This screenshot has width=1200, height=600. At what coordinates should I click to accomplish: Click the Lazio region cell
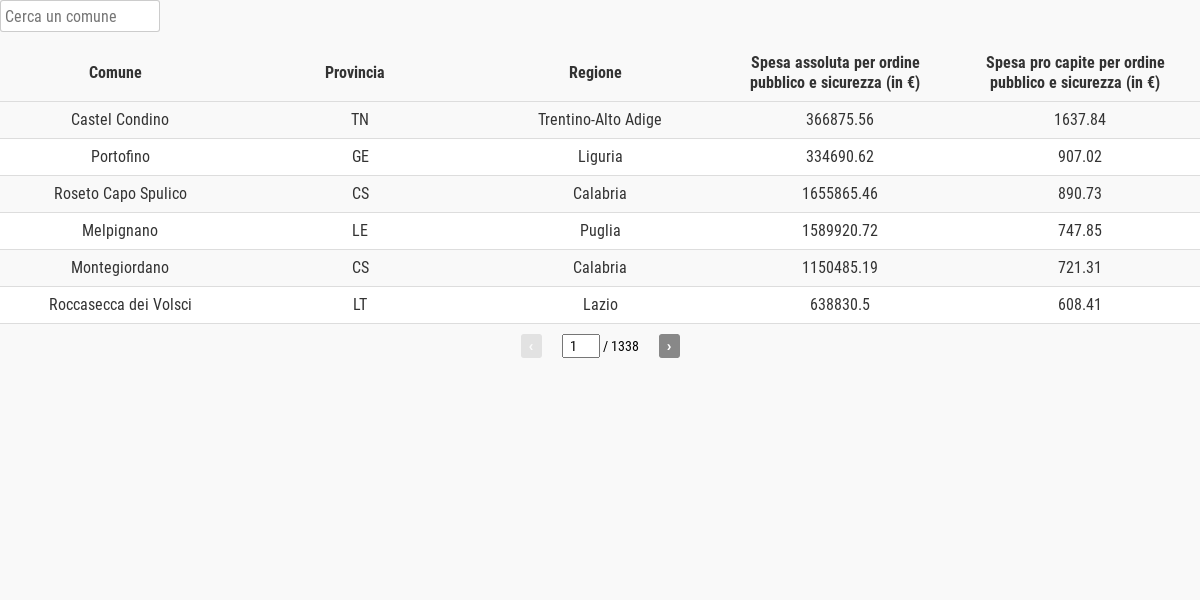click(600, 304)
